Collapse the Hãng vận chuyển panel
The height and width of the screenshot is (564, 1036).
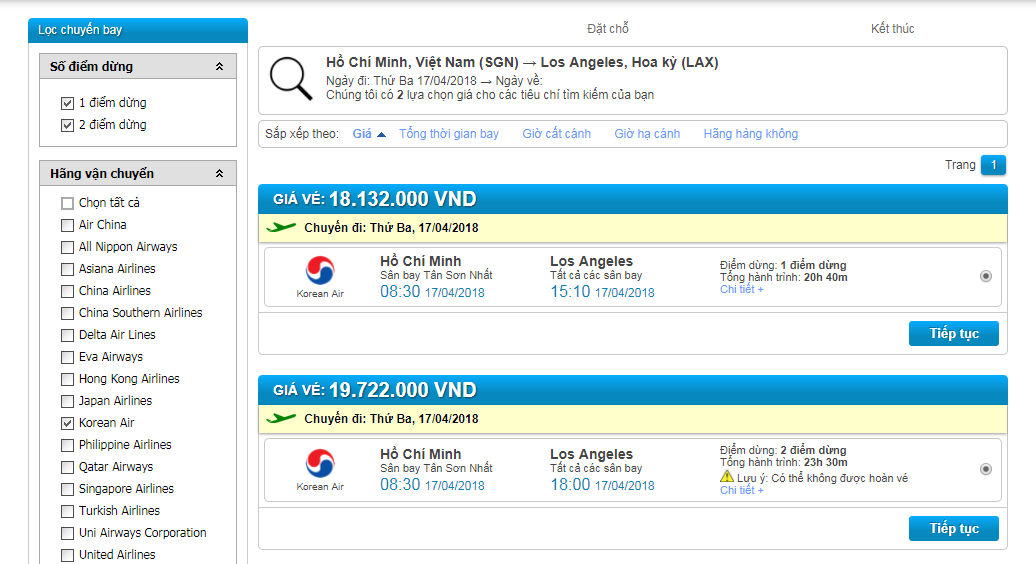click(219, 174)
